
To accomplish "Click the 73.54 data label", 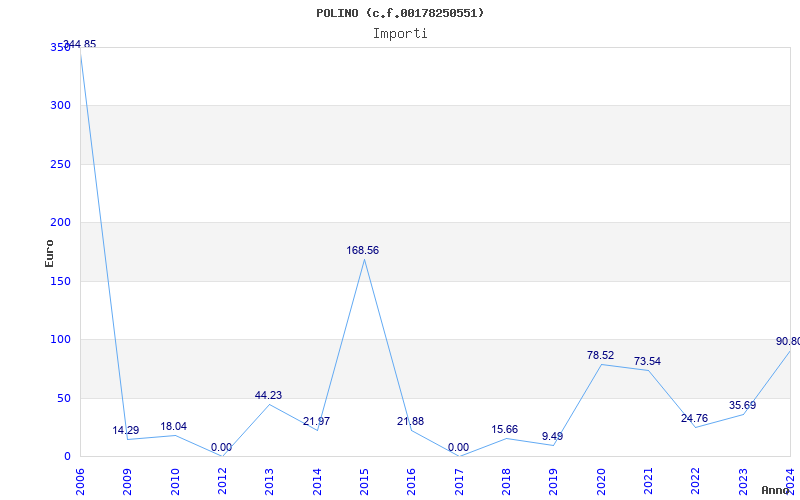I will click(x=647, y=361).
